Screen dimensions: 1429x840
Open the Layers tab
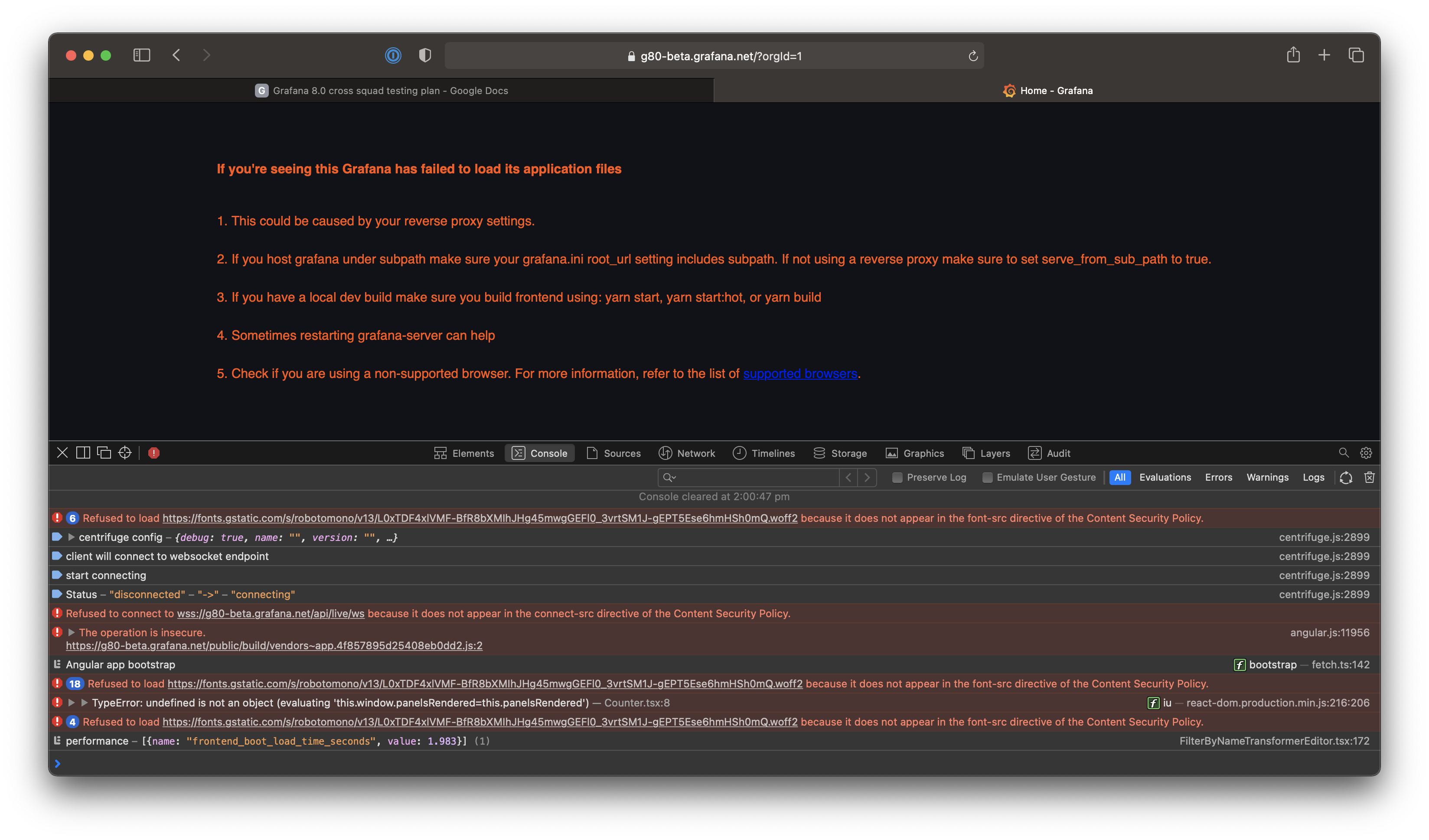point(986,453)
